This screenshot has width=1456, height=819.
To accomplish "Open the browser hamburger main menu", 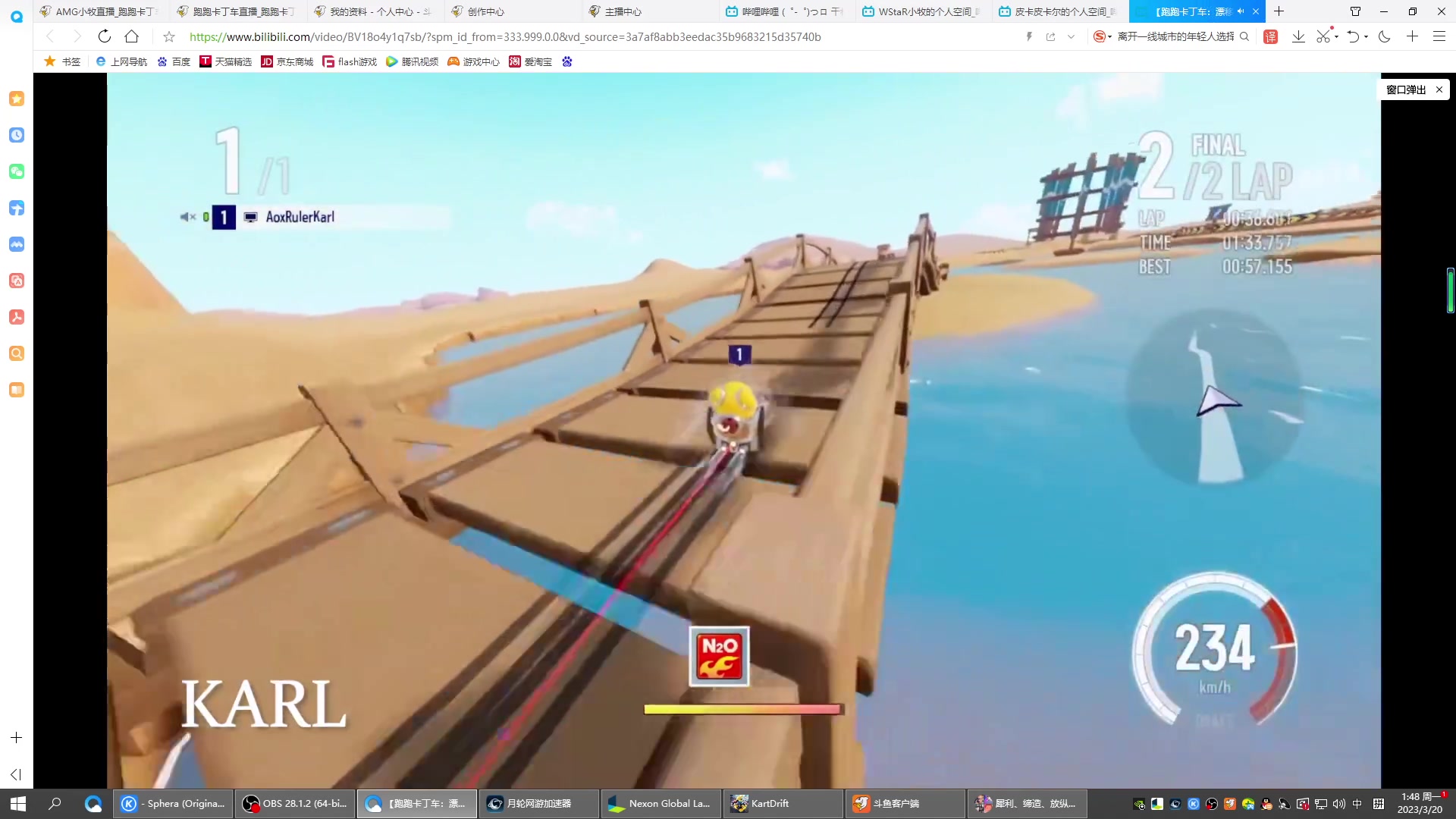I will coord(1439,36).
